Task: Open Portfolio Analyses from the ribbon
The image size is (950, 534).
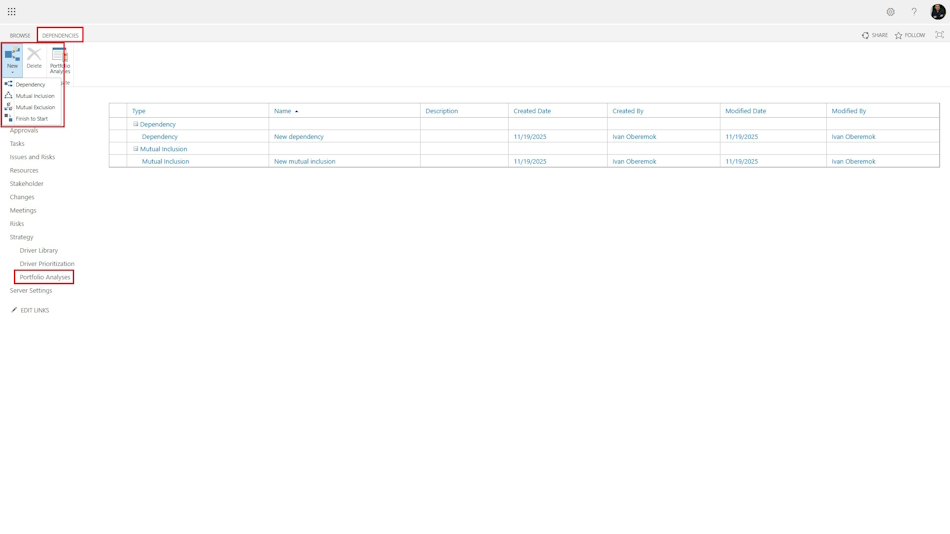Action: [x=59, y=60]
